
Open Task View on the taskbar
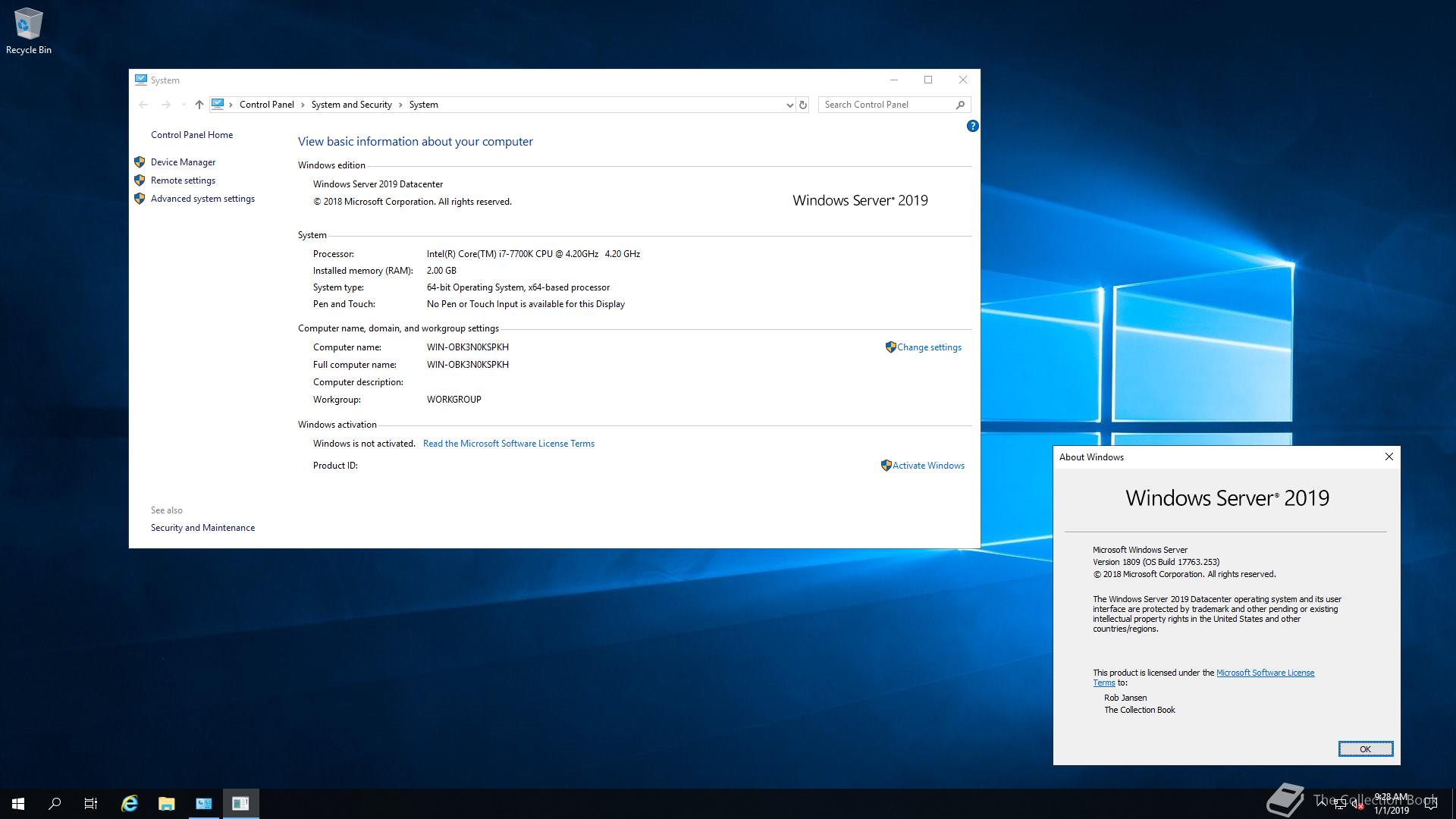(91, 804)
